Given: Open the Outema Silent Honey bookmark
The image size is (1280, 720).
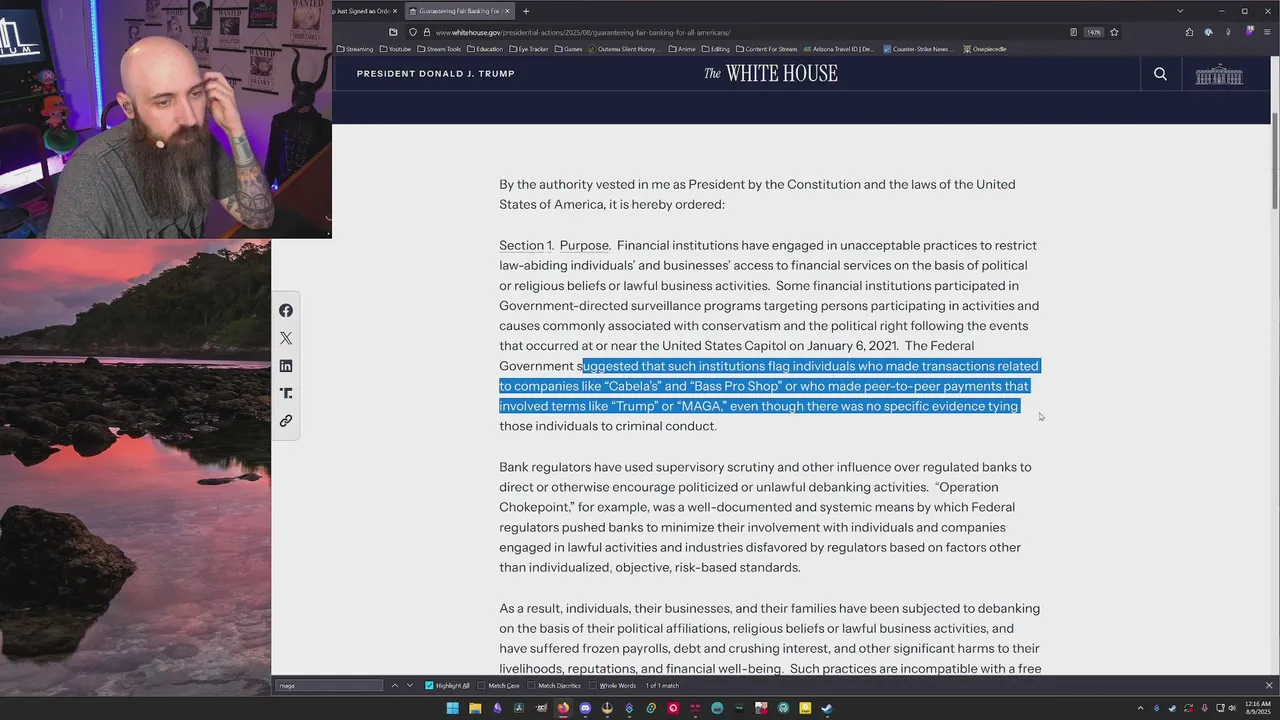Looking at the screenshot, I should coord(626,49).
